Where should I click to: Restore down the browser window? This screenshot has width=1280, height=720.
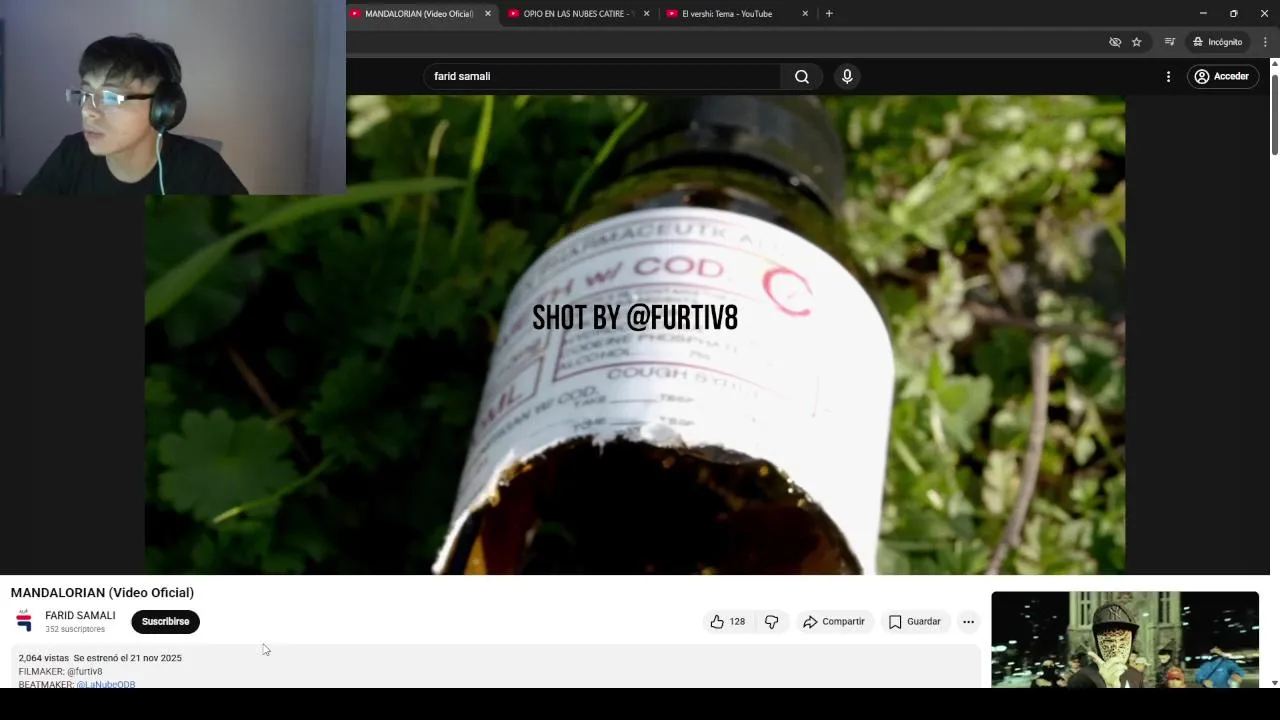point(1233,14)
